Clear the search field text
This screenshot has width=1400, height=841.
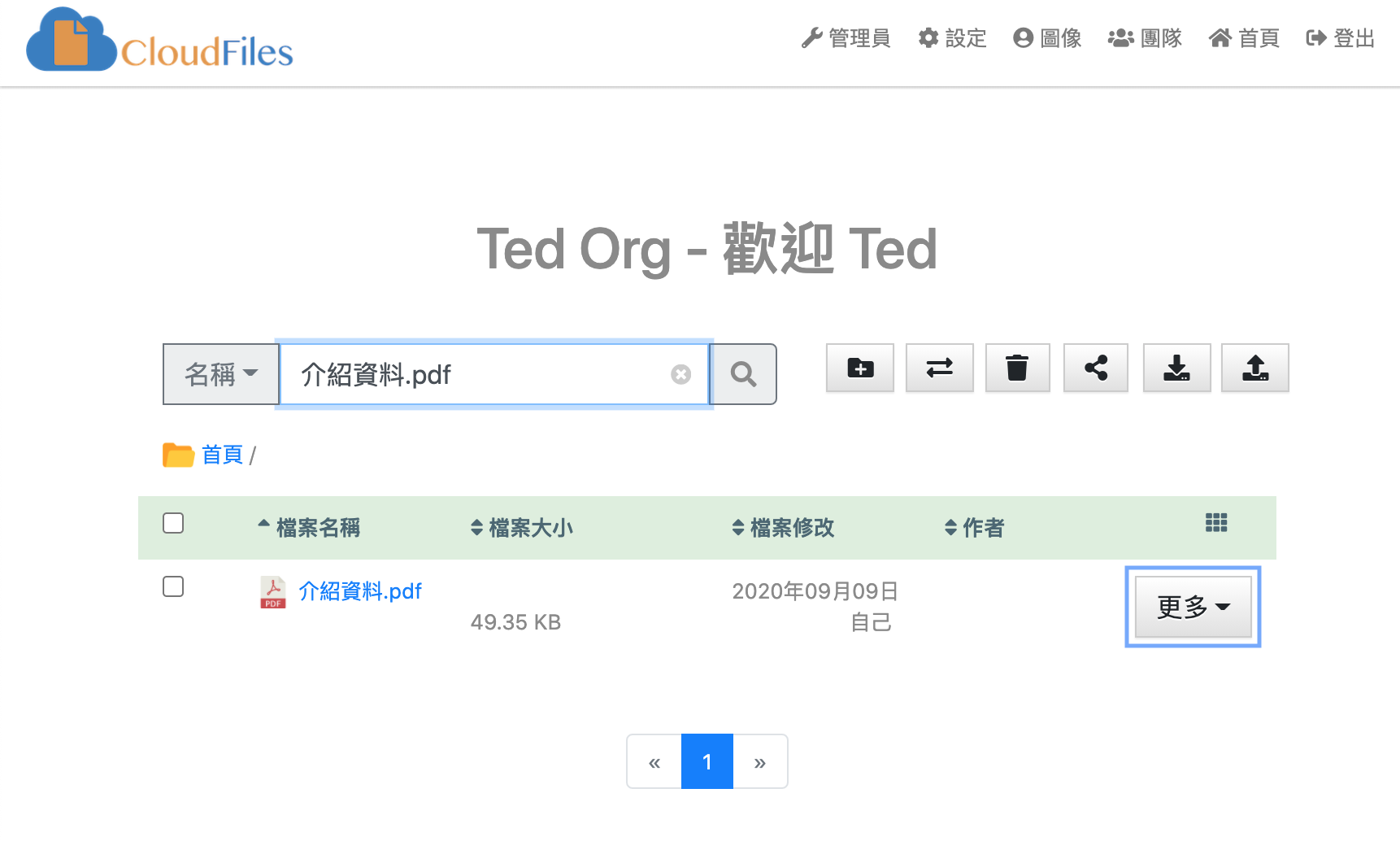click(x=680, y=374)
